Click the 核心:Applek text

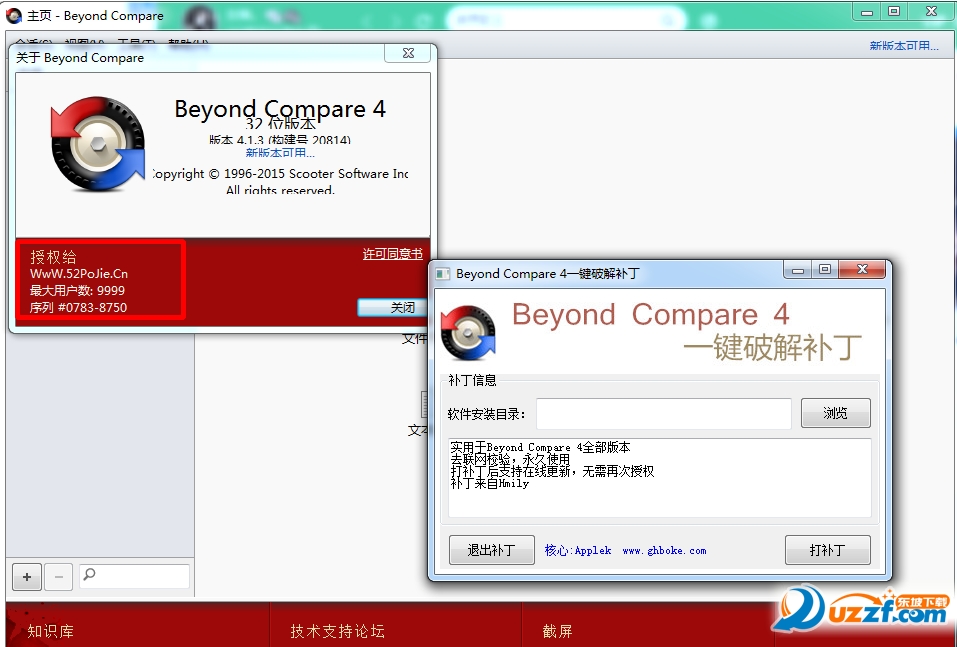(578, 551)
